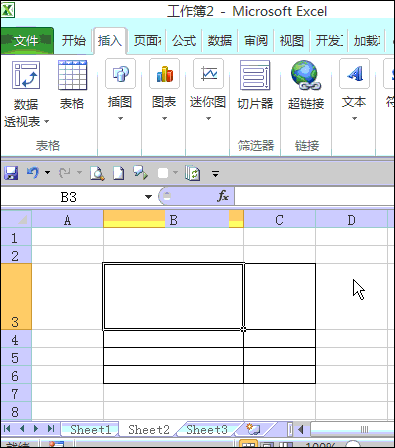Image resolution: width=395 pixels, height=448 pixels.
Task: Switch to Sheet1 tab
Action: point(90,429)
